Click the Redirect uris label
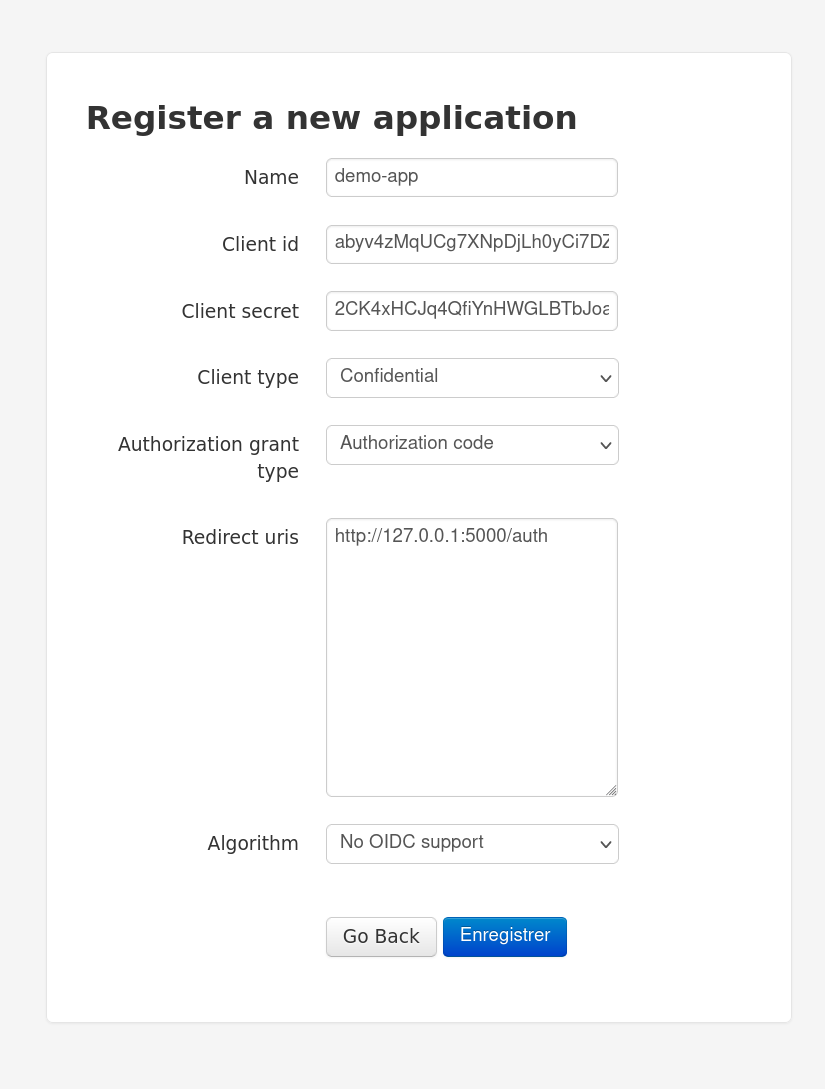This screenshot has height=1089, width=825. (x=240, y=537)
